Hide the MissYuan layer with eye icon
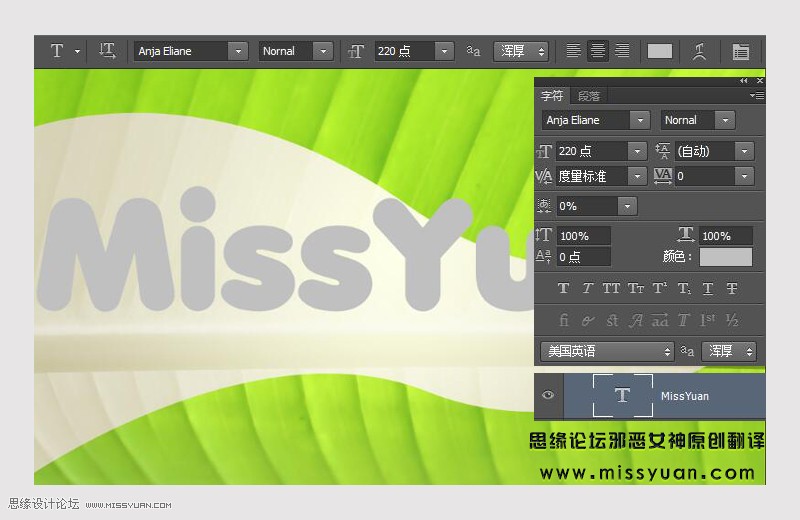The image size is (800, 520). point(548,396)
